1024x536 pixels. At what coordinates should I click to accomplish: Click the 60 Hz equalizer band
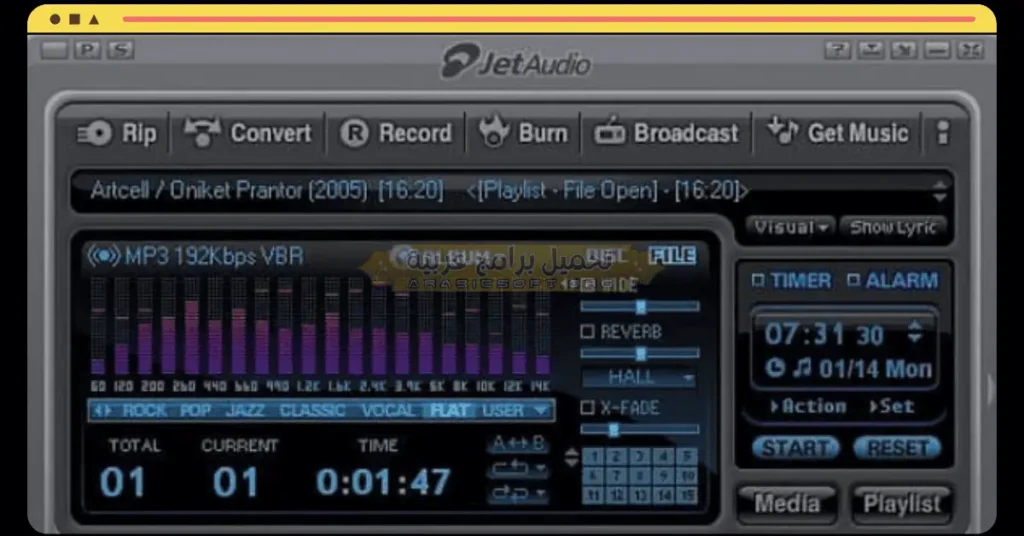pyautogui.click(x=98, y=326)
